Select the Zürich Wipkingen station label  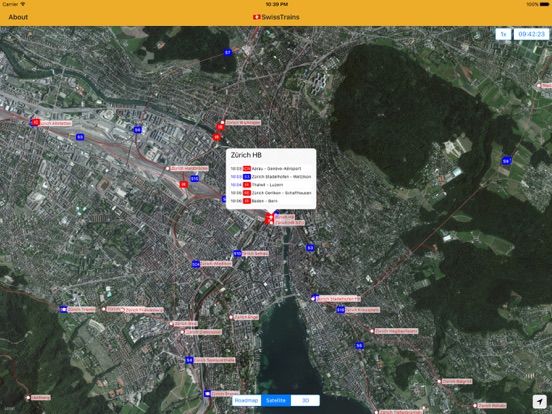point(243,123)
